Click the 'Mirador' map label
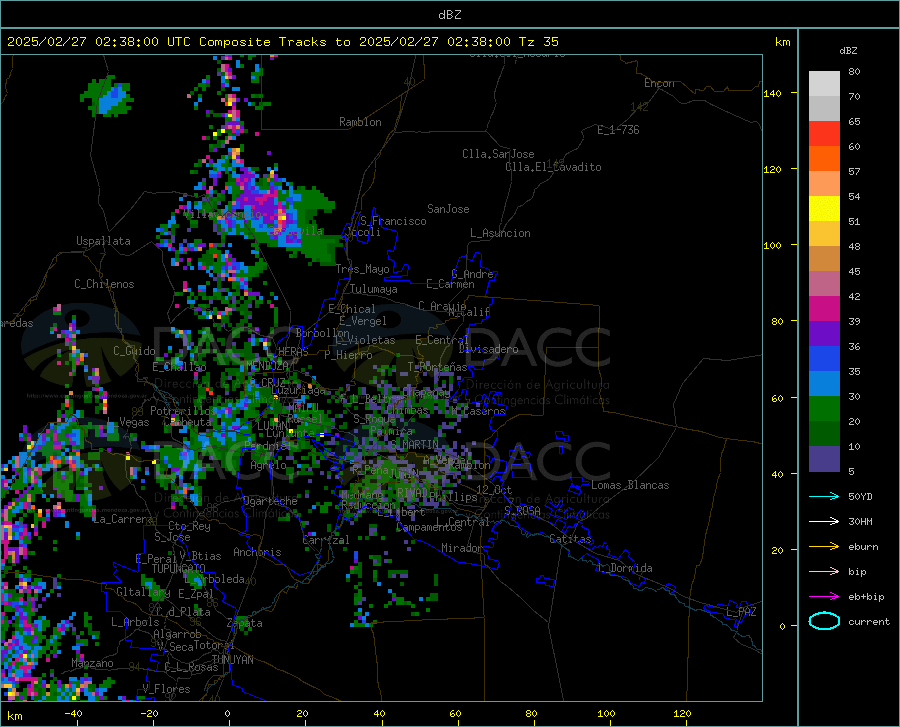The width and height of the screenshot is (900, 727). click(x=462, y=548)
